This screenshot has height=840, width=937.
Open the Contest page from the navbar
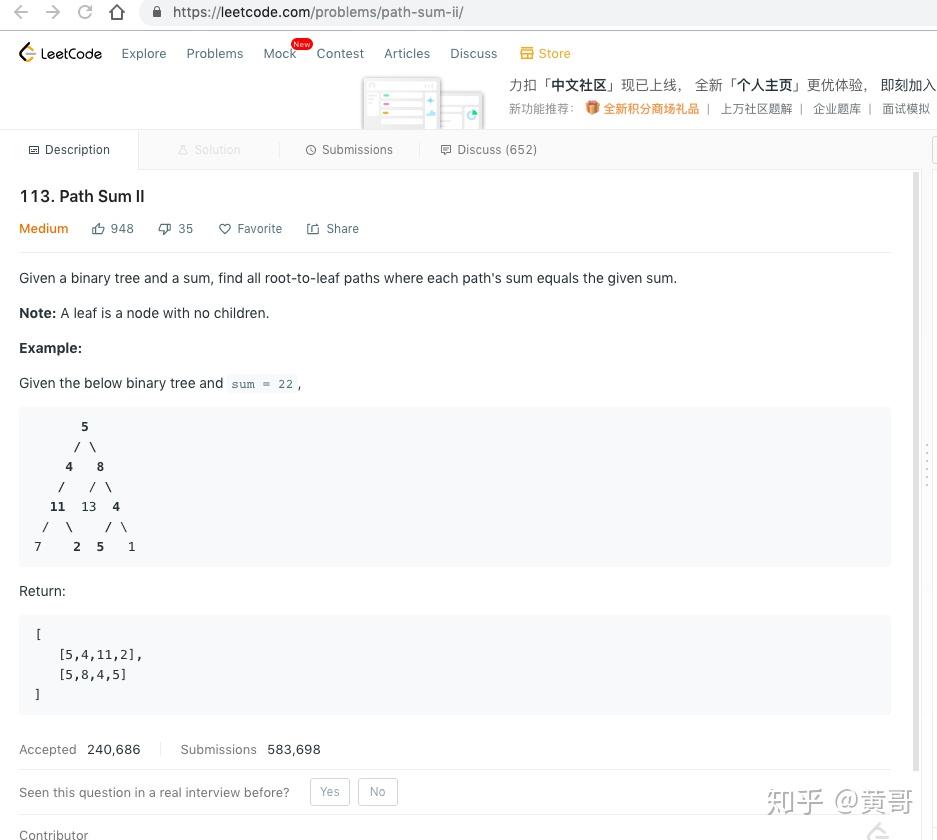(340, 53)
